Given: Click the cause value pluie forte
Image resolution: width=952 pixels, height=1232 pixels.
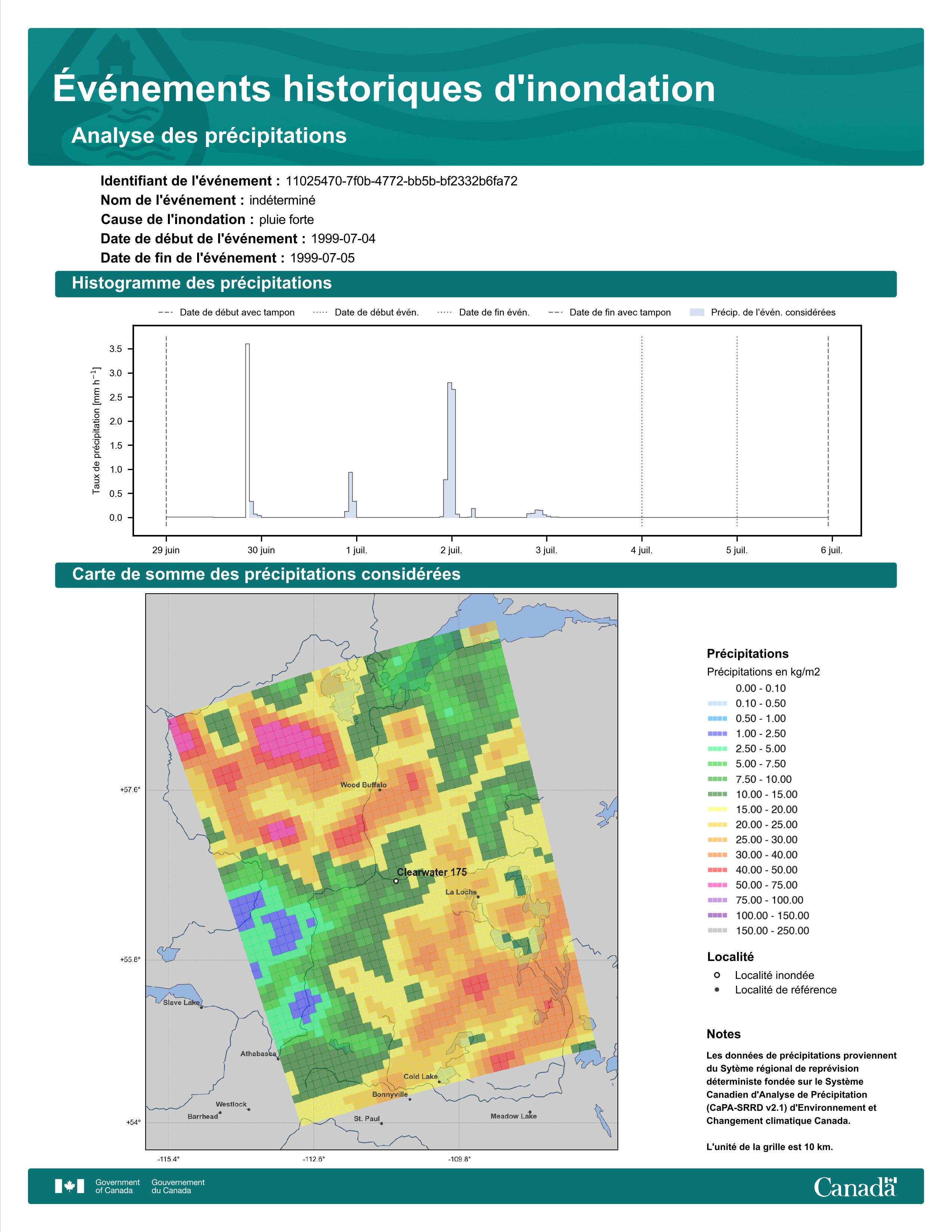Looking at the screenshot, I should (x=286, y=220).
